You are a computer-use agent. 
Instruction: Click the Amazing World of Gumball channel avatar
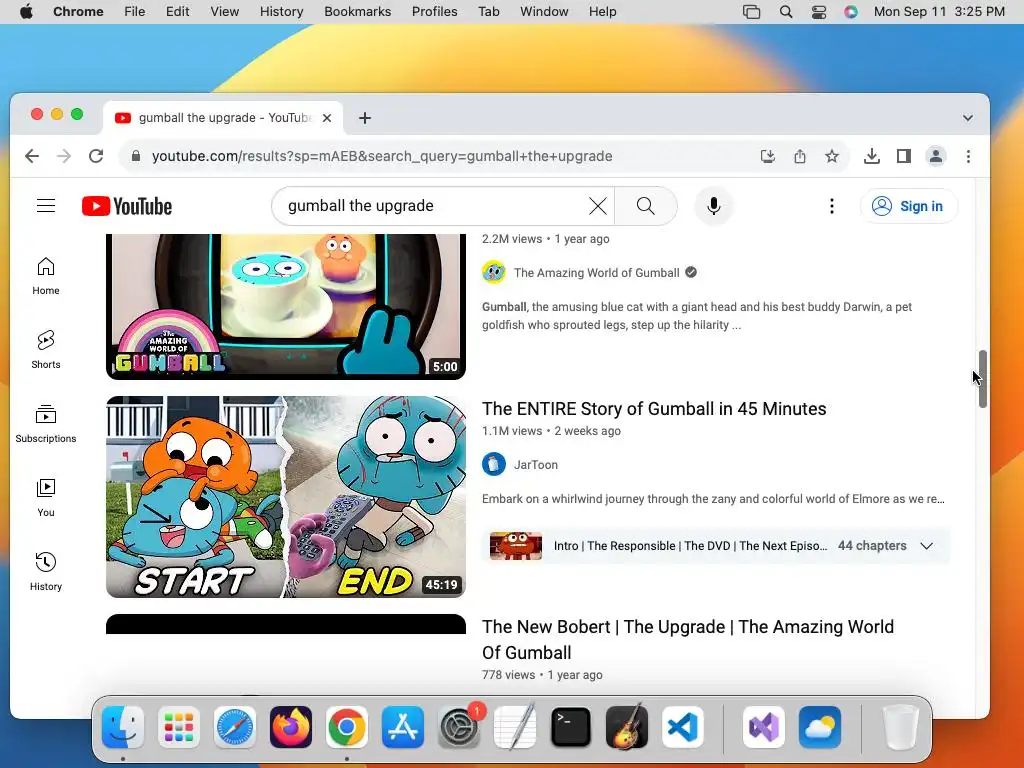(494, 272)
